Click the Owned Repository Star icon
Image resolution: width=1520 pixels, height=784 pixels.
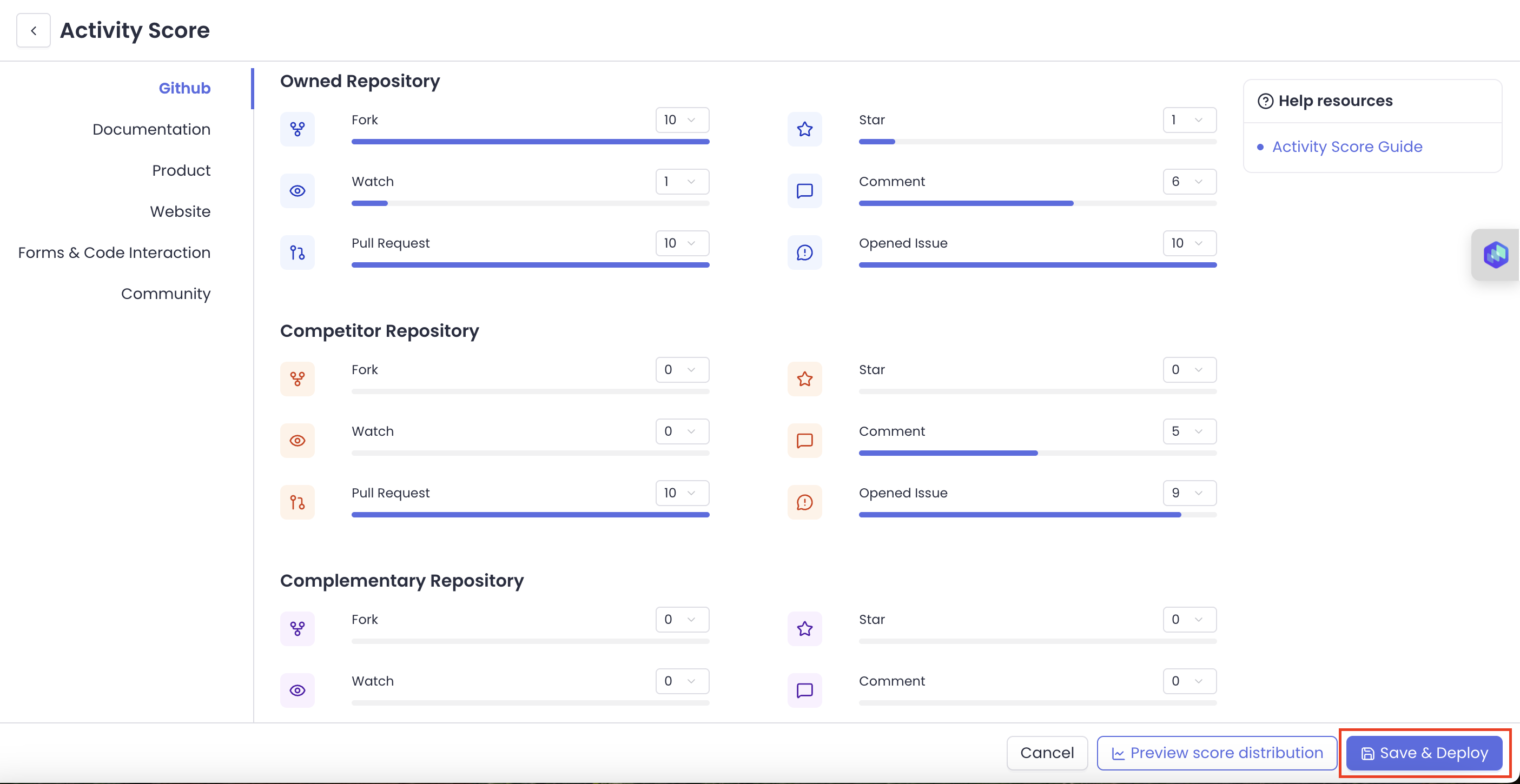(x=804, y=129)
